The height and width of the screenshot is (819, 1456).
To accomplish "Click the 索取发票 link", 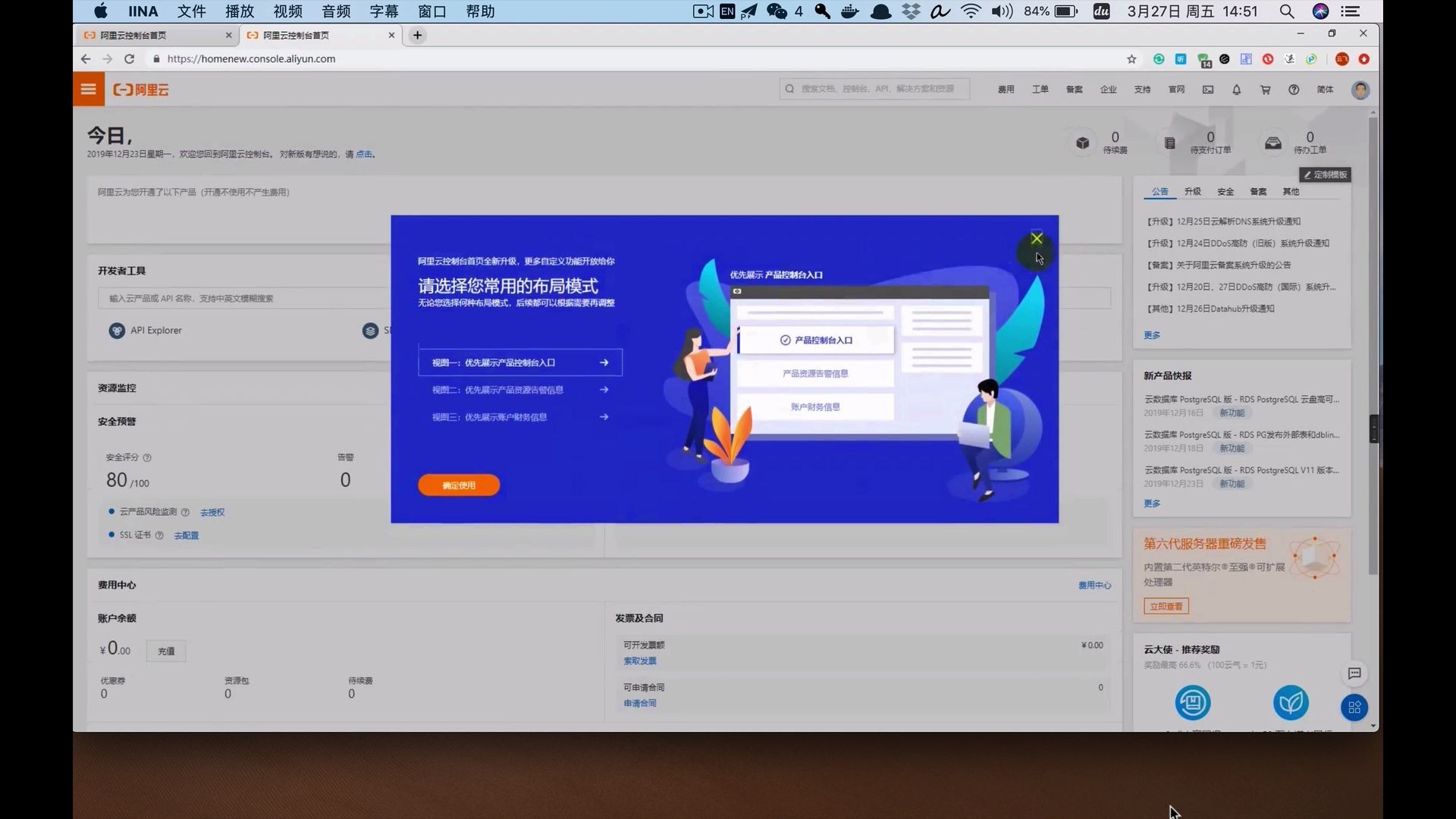I will tap(640, 661).
